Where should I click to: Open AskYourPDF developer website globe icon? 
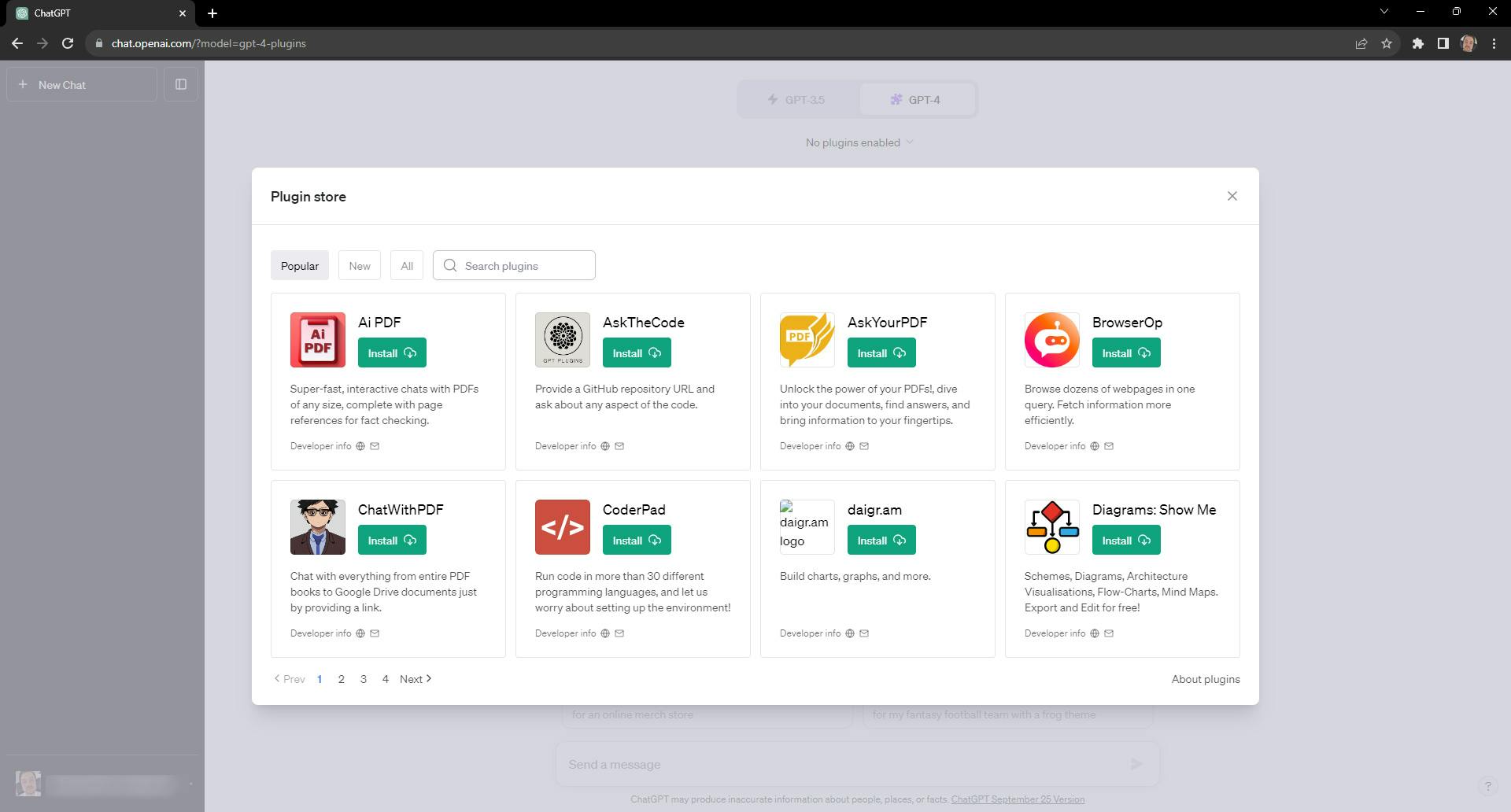click(850, 446)
